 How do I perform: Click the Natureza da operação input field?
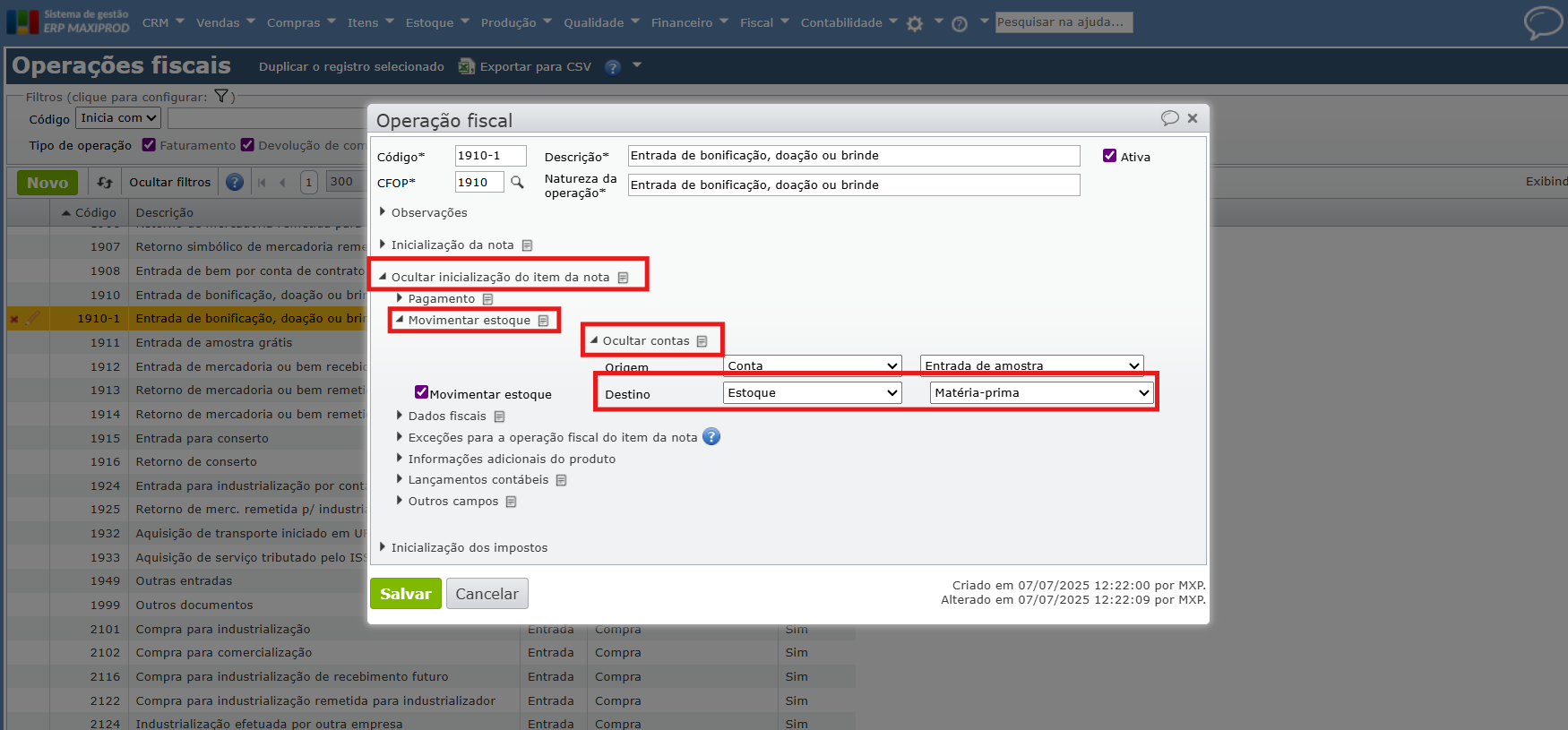click(854, 185)
